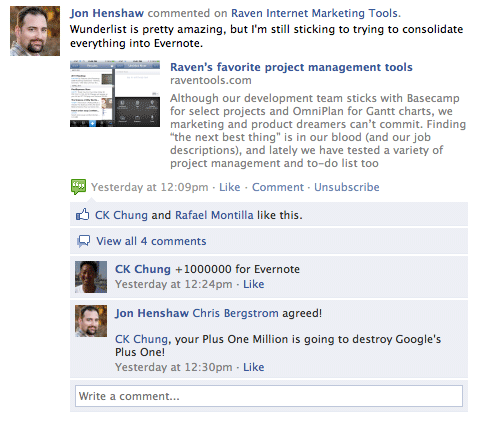The width and height of the screenshot is (482, 421).
Task: Like the post from Yesterday at 12:09pm
Action: point(229,187)
